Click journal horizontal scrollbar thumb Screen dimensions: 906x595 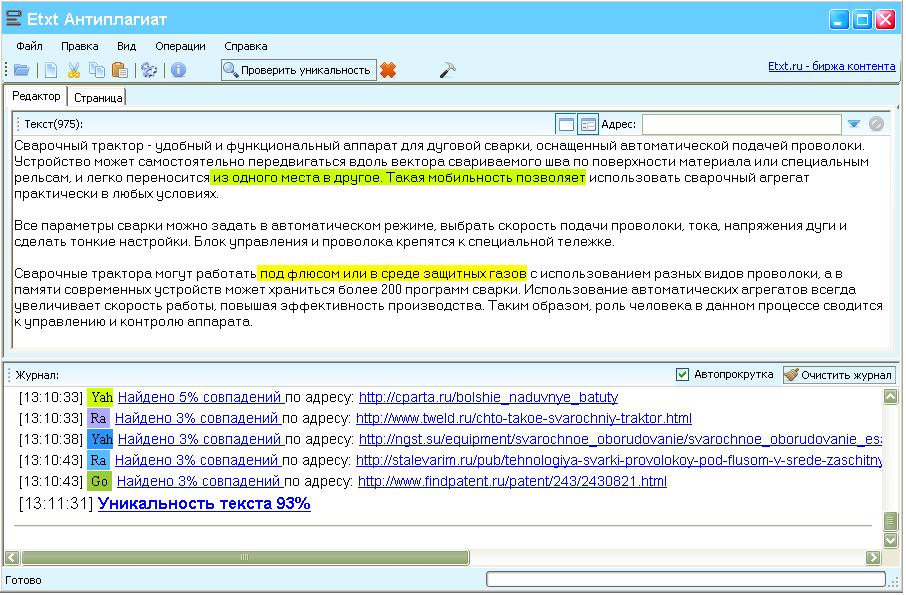click(x=245, y=558)
